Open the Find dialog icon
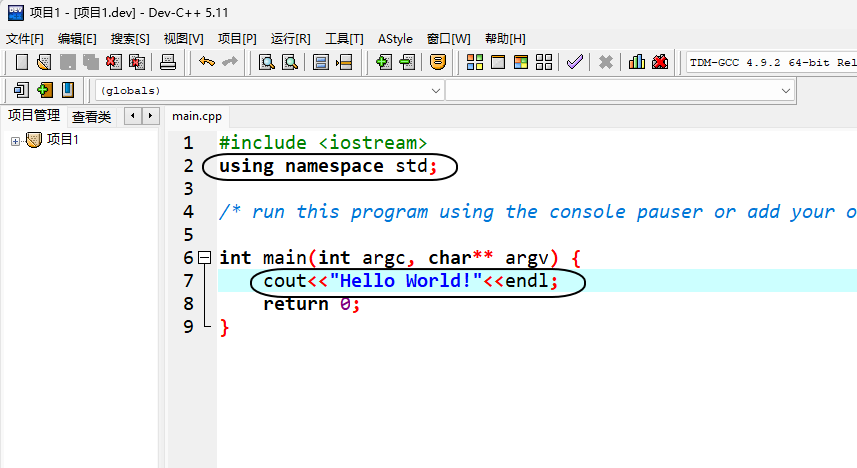 click(267, 62)
